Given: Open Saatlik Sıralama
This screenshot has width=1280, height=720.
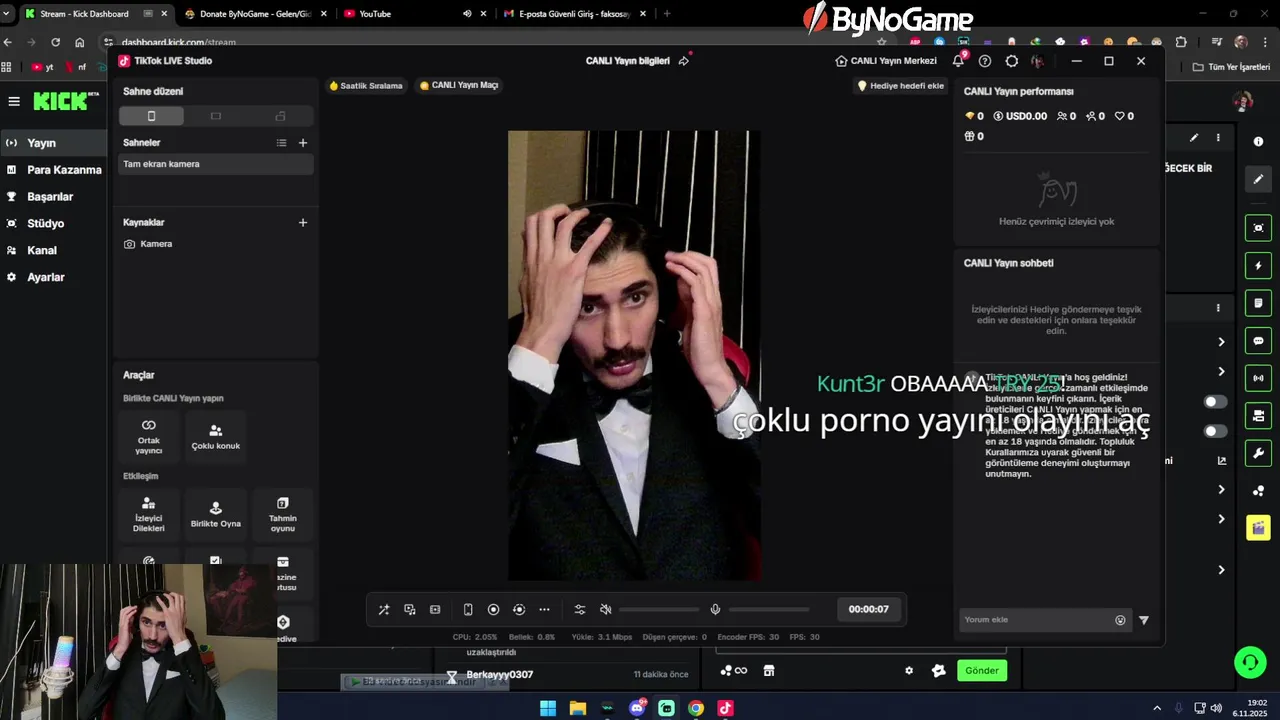Looking at the screenshot, I should (366, 86).
